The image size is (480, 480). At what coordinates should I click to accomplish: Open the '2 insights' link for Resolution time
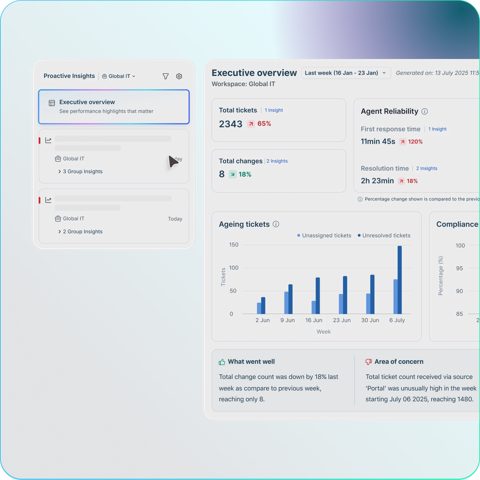[426, 168]
